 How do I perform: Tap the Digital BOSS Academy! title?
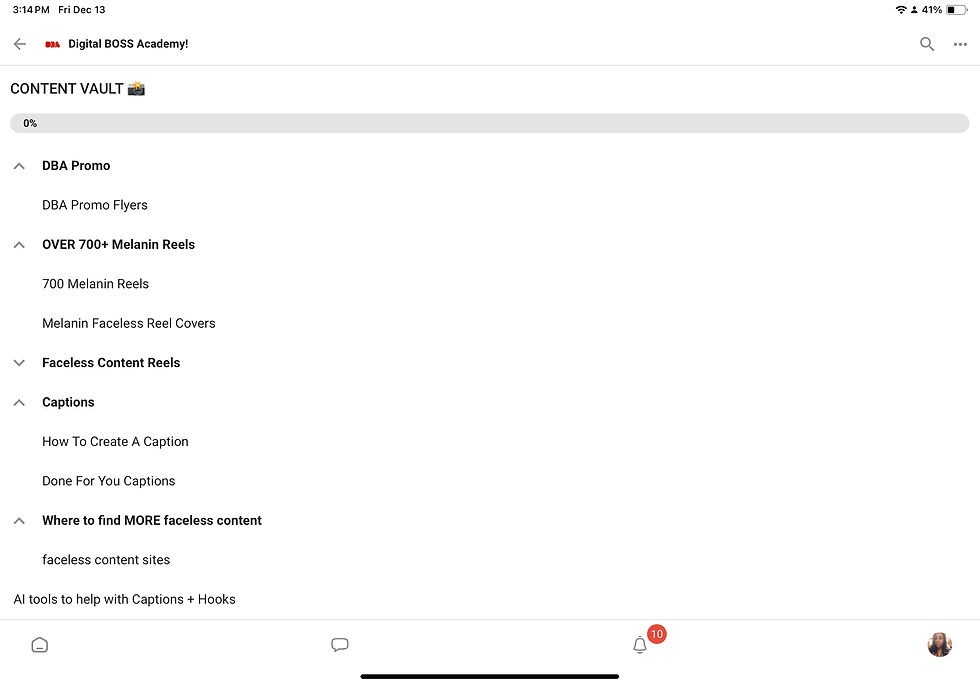[x=128, y=44]
